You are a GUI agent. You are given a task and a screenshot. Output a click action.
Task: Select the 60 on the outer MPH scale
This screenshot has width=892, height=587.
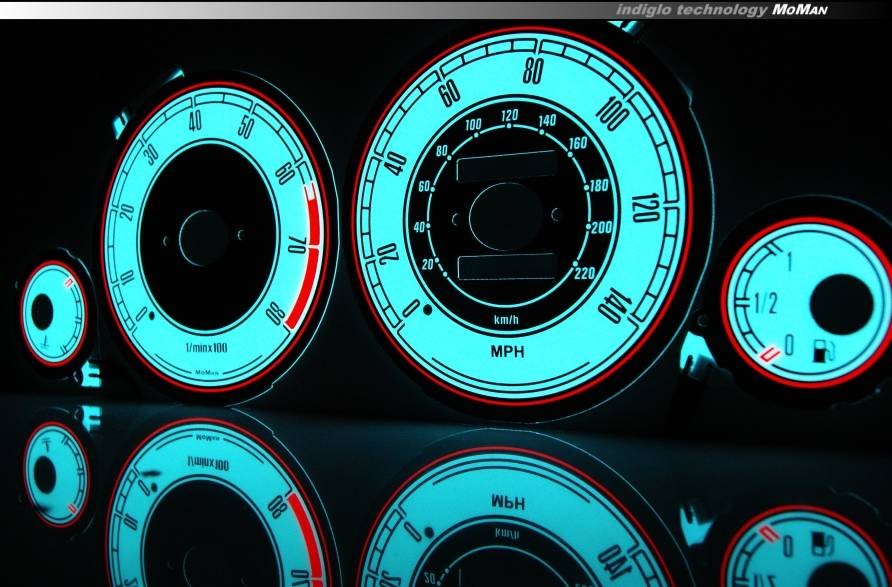click(x=450, y=93)
